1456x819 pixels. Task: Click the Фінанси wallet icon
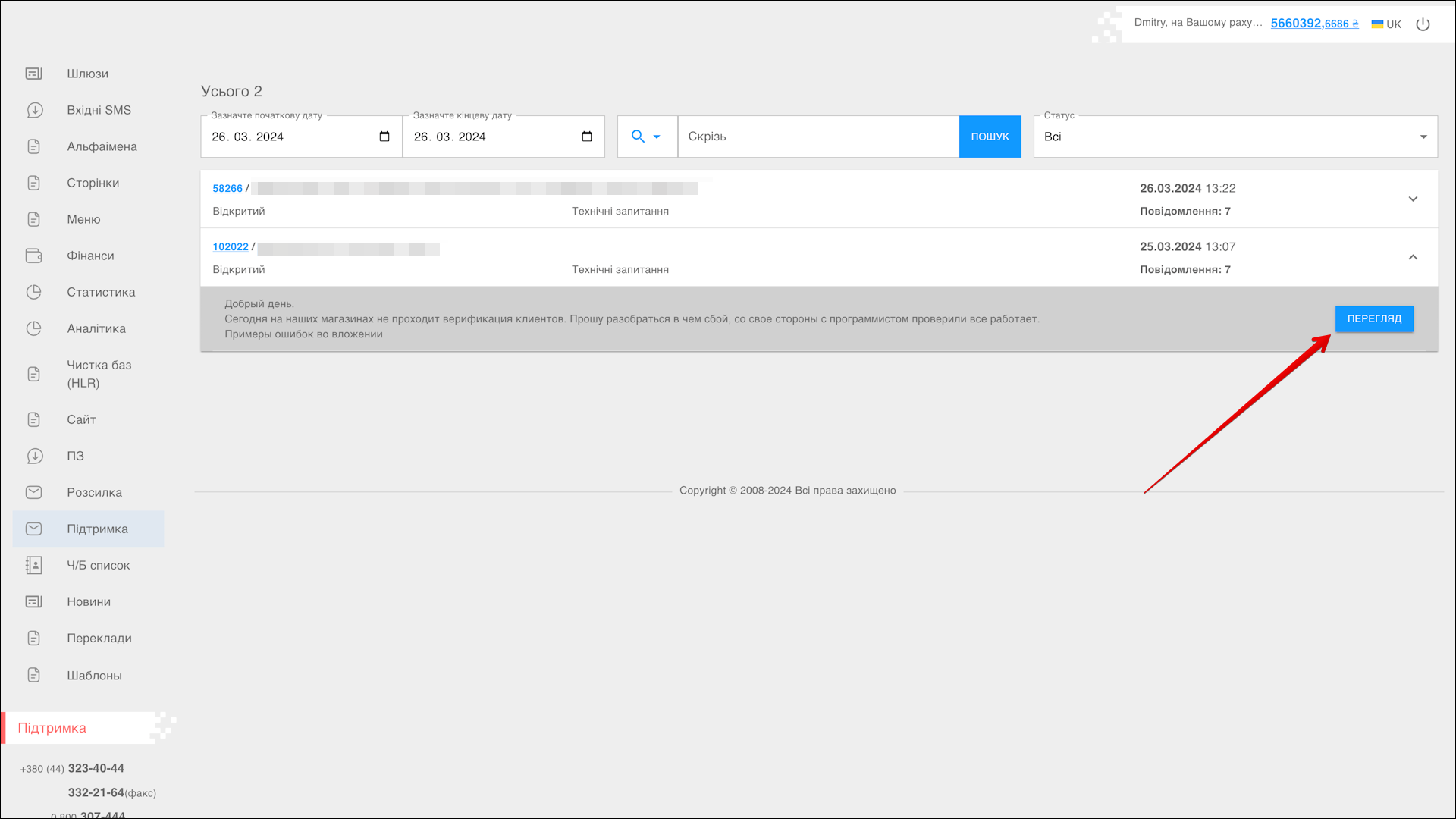(x=34, y=256)
